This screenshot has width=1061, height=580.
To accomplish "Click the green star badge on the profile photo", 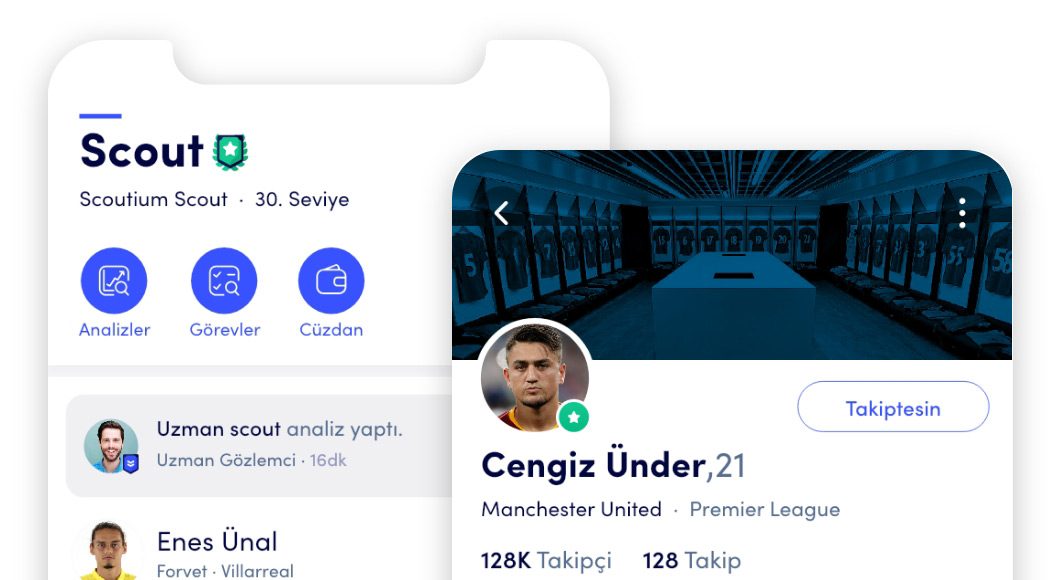I will pos(574,417).
